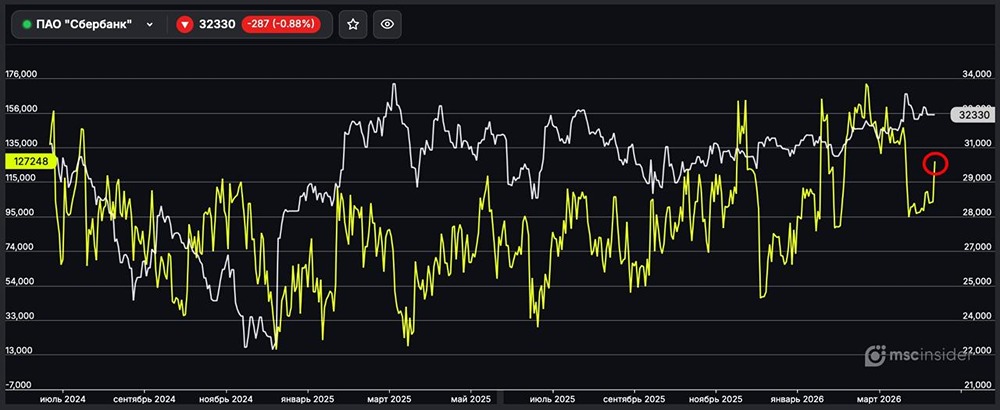Click the январь 2026 date label
The height and width of the screenshot is (410, 1000).
tap(797, 399)
